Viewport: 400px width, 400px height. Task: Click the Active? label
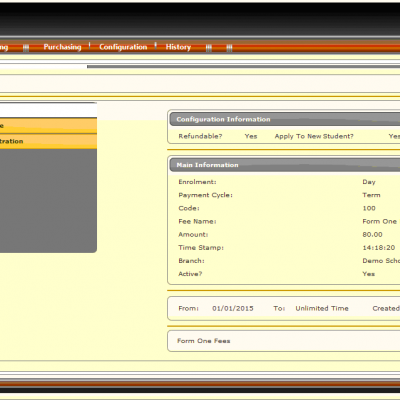[190, 274]
